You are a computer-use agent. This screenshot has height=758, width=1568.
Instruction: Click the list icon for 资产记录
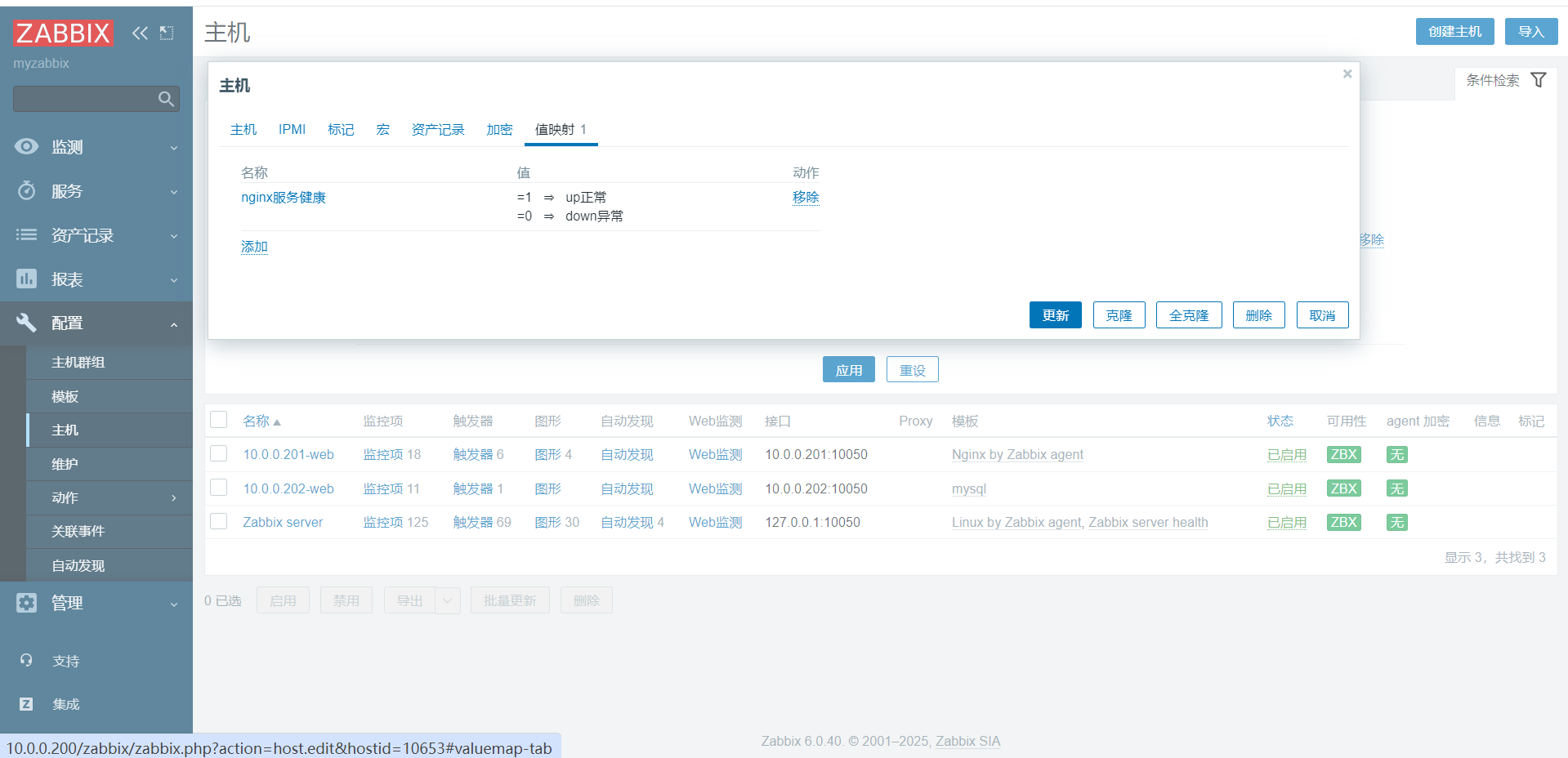26,235
